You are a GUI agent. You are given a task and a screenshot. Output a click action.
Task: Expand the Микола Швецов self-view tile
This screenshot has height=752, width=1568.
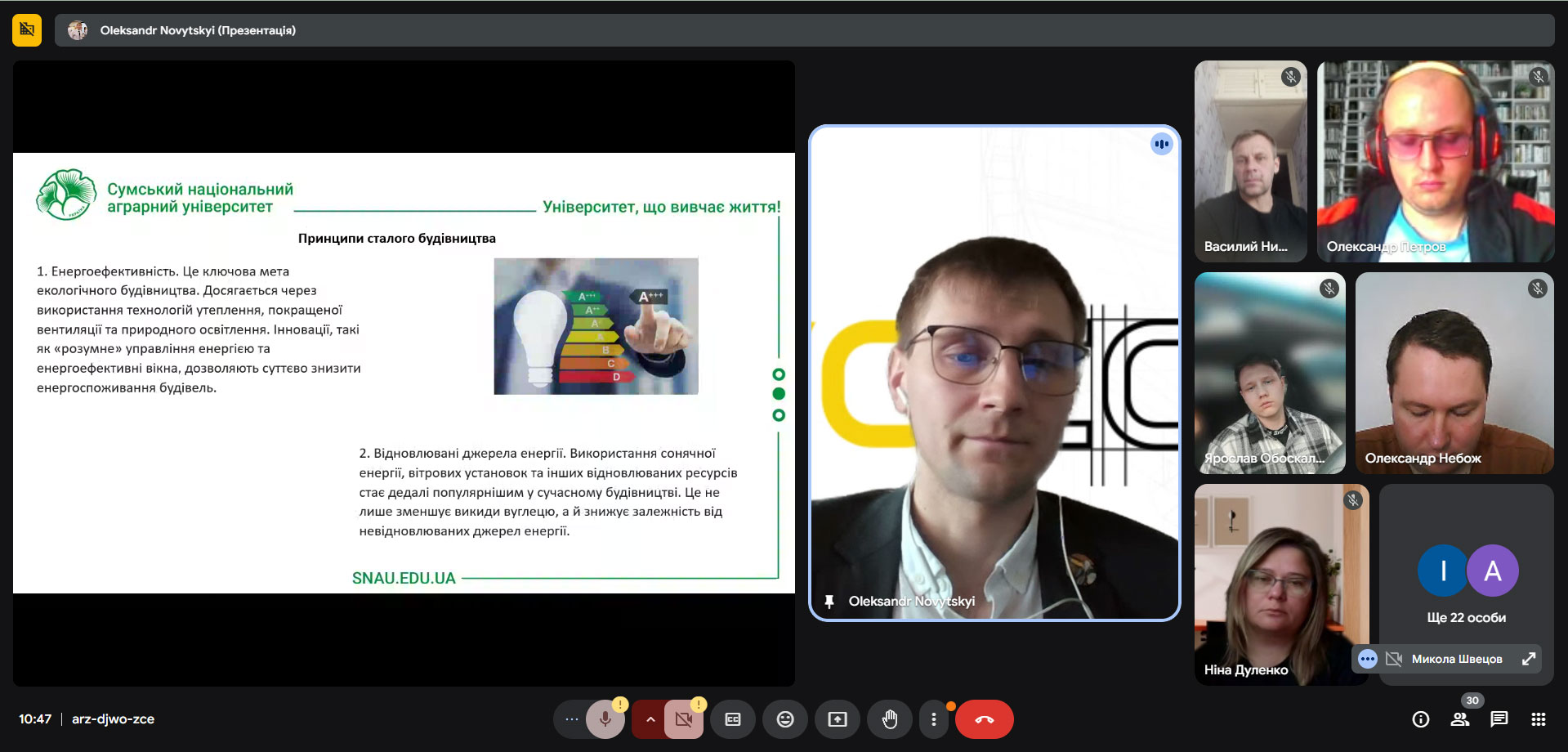click(x=1528, y=659)
